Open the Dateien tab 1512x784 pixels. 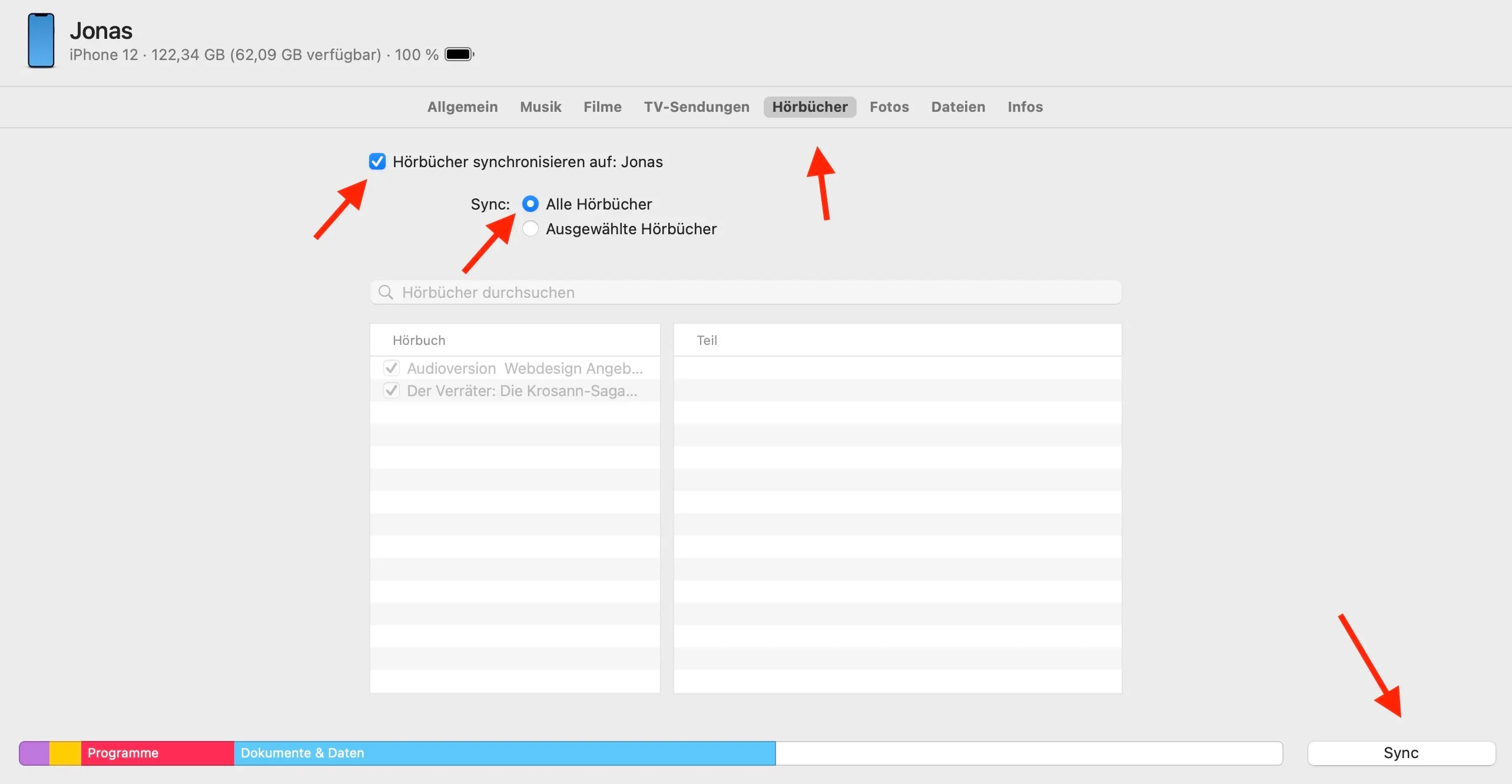958,107
